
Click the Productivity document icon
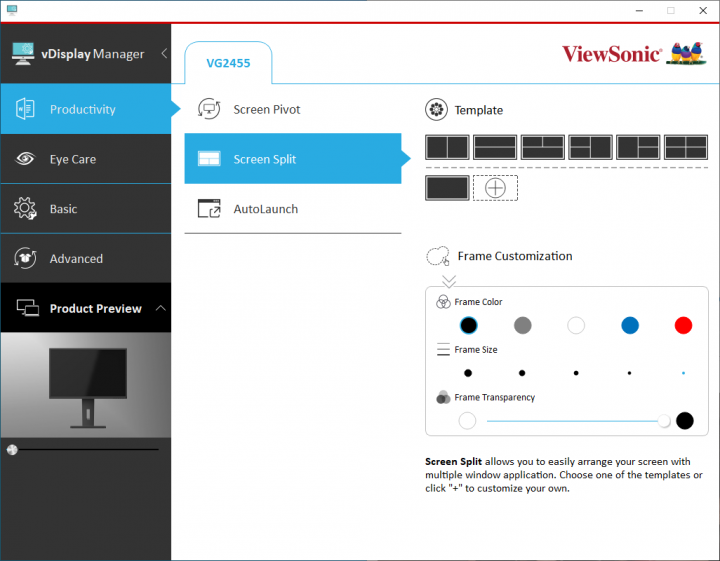coord(25,109)
